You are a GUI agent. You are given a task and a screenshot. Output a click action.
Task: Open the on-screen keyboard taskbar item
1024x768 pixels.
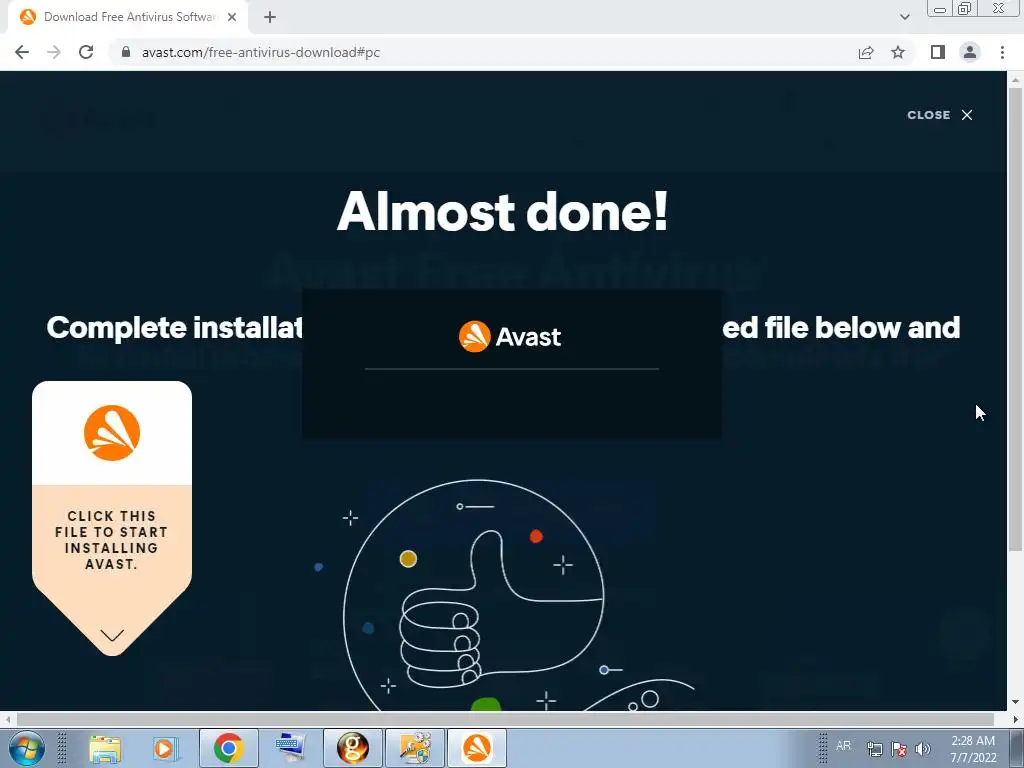(291, 748)
